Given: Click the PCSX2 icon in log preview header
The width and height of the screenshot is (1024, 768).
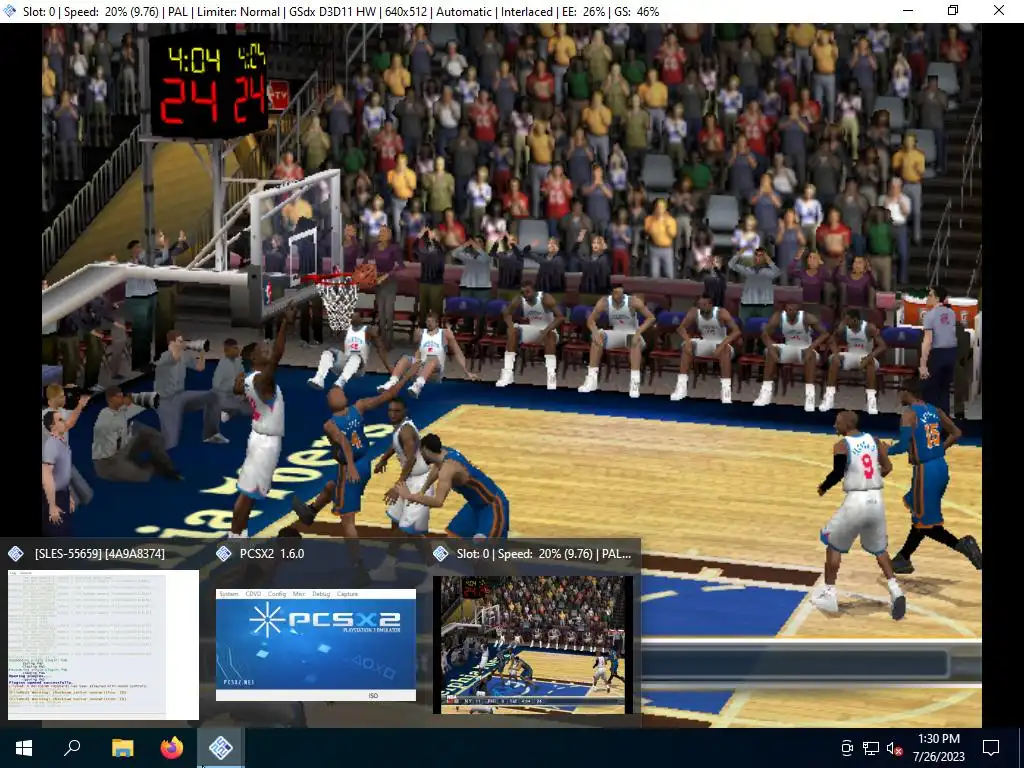Looking at the screenshot, I should tap(16, 554).
